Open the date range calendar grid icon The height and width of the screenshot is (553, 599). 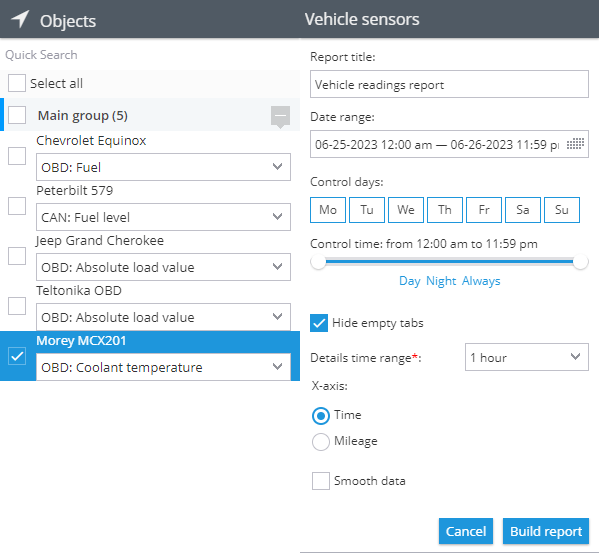(575, 144)
